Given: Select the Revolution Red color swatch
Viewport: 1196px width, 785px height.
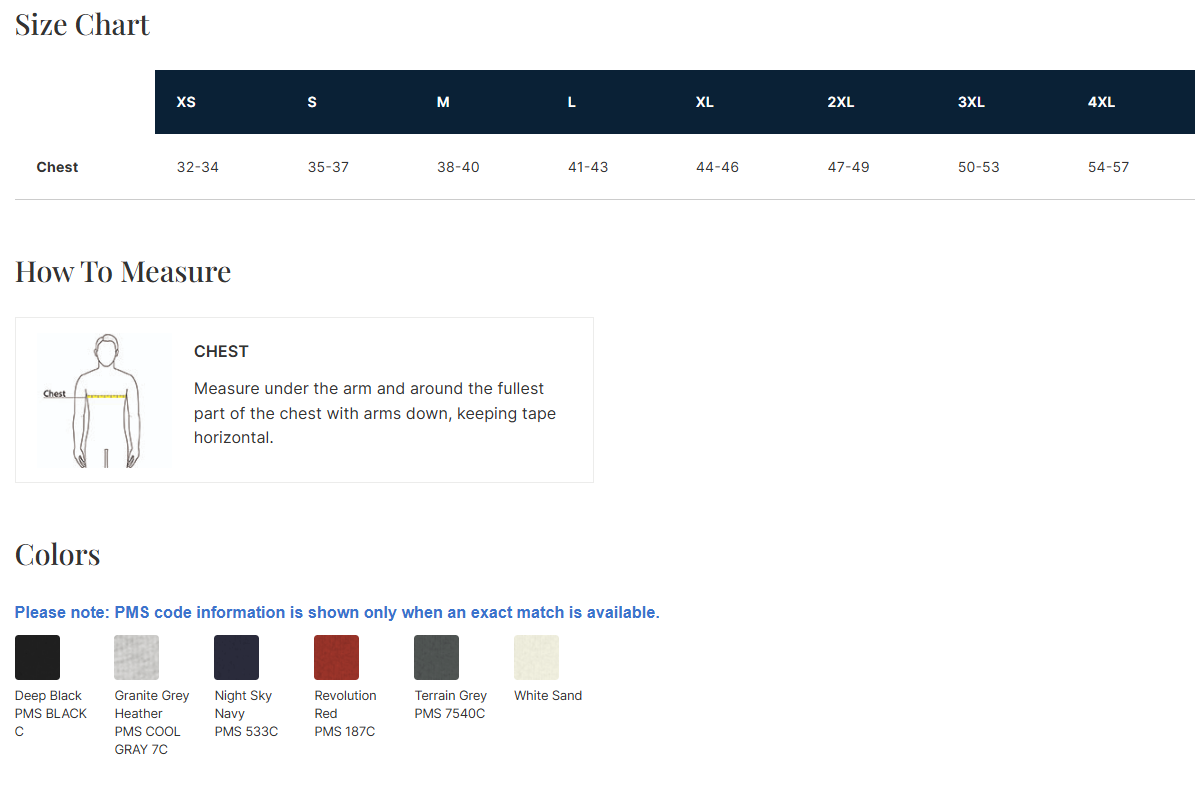Looking at the screenshot, I should [336, 657].
